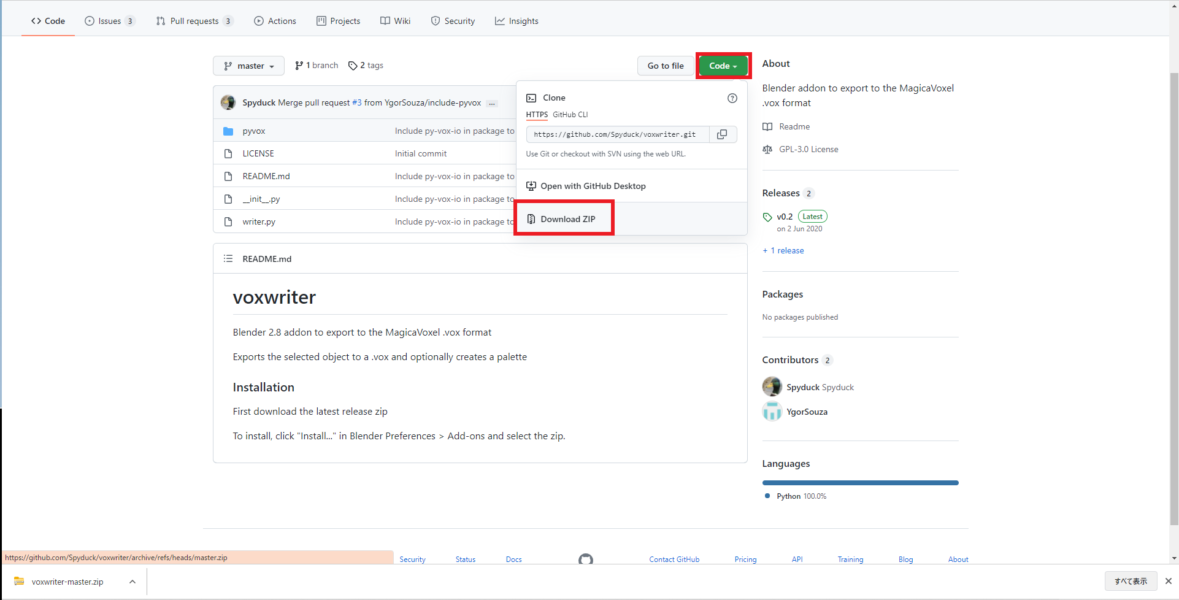The height and width of the screenshot is (600, 1179).
Task: Open the Issues tab
Action: point(110,21)
